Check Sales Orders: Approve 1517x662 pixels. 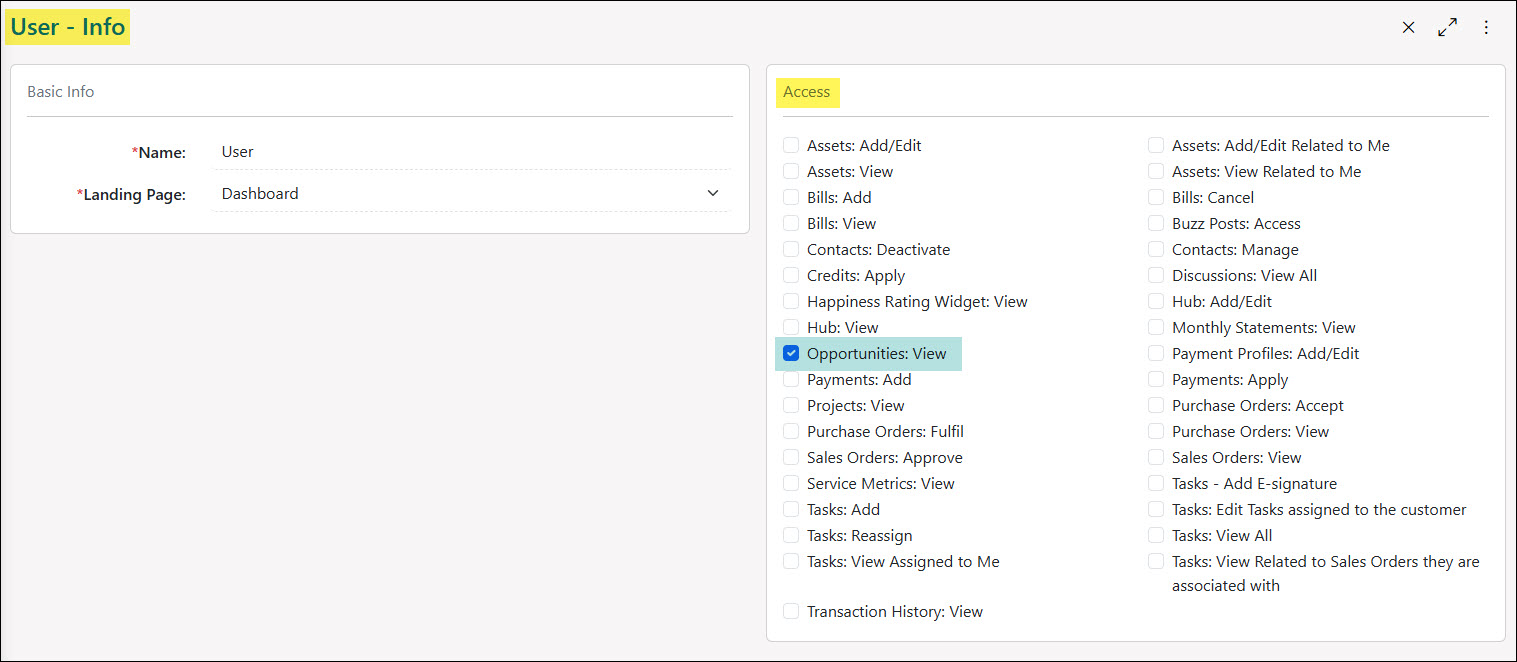tap(791, 457)
